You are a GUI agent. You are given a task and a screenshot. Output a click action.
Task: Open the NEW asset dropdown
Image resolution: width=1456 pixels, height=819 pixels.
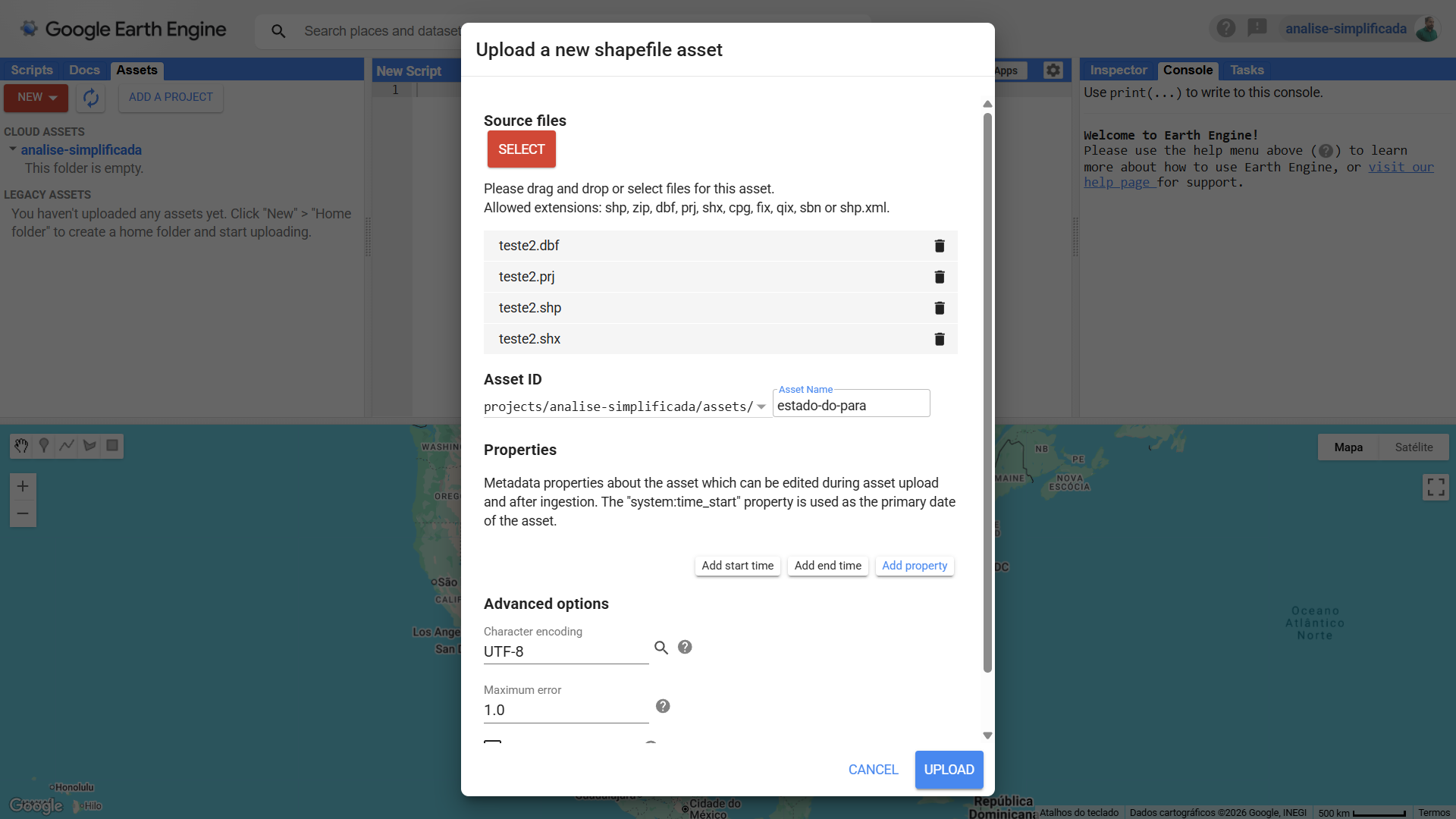click(x=35, y=97)
